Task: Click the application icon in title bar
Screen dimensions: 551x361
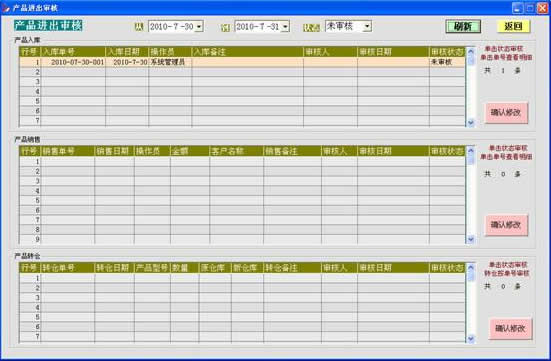Action: point(6,8)
